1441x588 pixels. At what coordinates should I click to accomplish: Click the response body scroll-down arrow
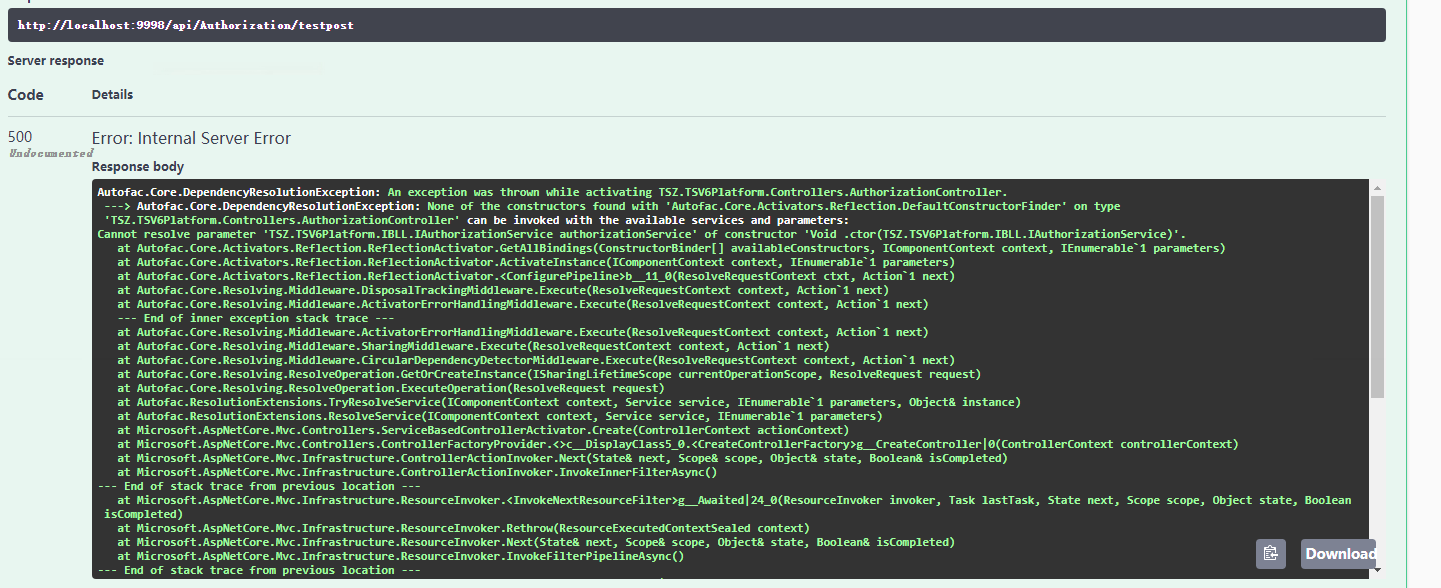1378,570
